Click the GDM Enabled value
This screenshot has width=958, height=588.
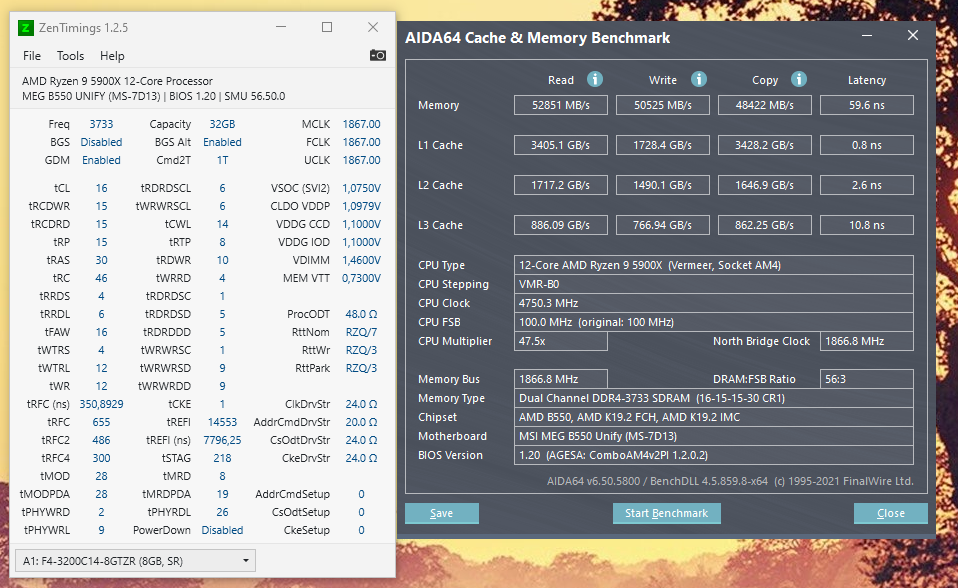point(101,160)
